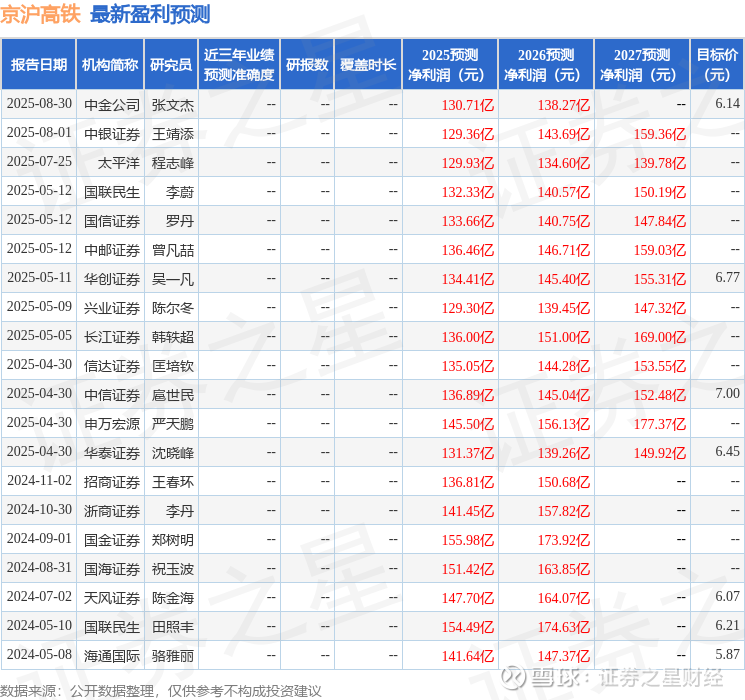Click target price 6.07
This screenshot has width=745, height=700.
click(727, 596)
